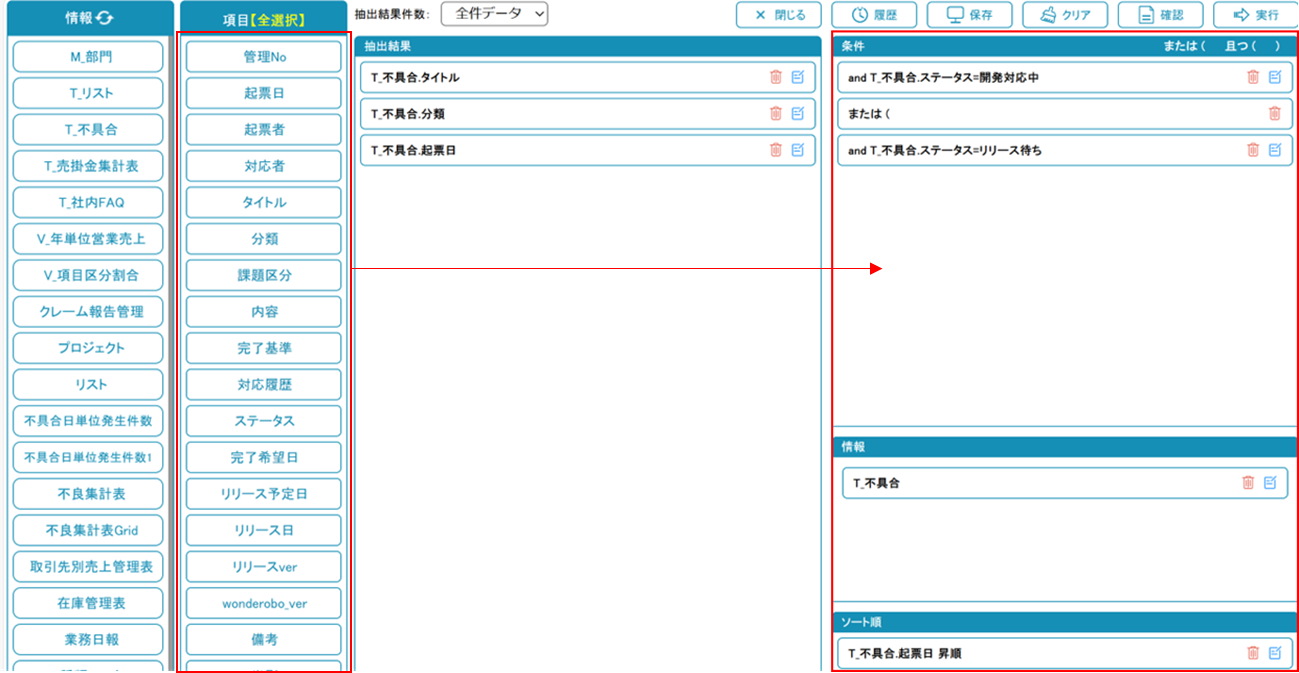Insert または ( operator in the 条件 header

click(x=1178, y=46)
